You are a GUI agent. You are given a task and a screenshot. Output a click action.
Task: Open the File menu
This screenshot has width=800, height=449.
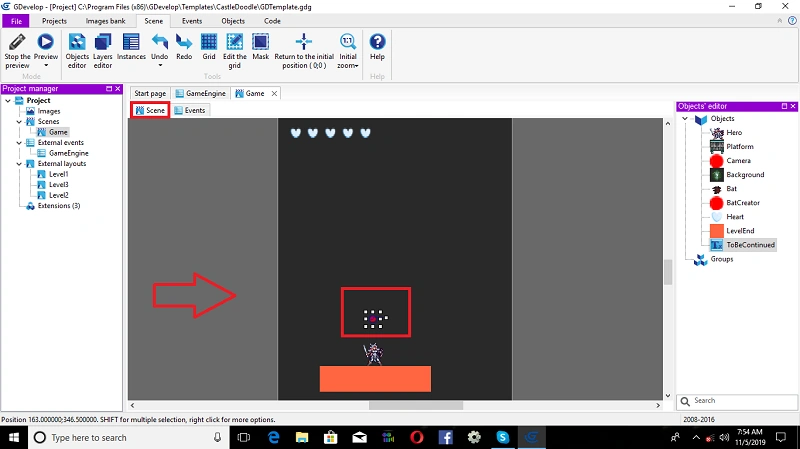(x=16, y=21)
